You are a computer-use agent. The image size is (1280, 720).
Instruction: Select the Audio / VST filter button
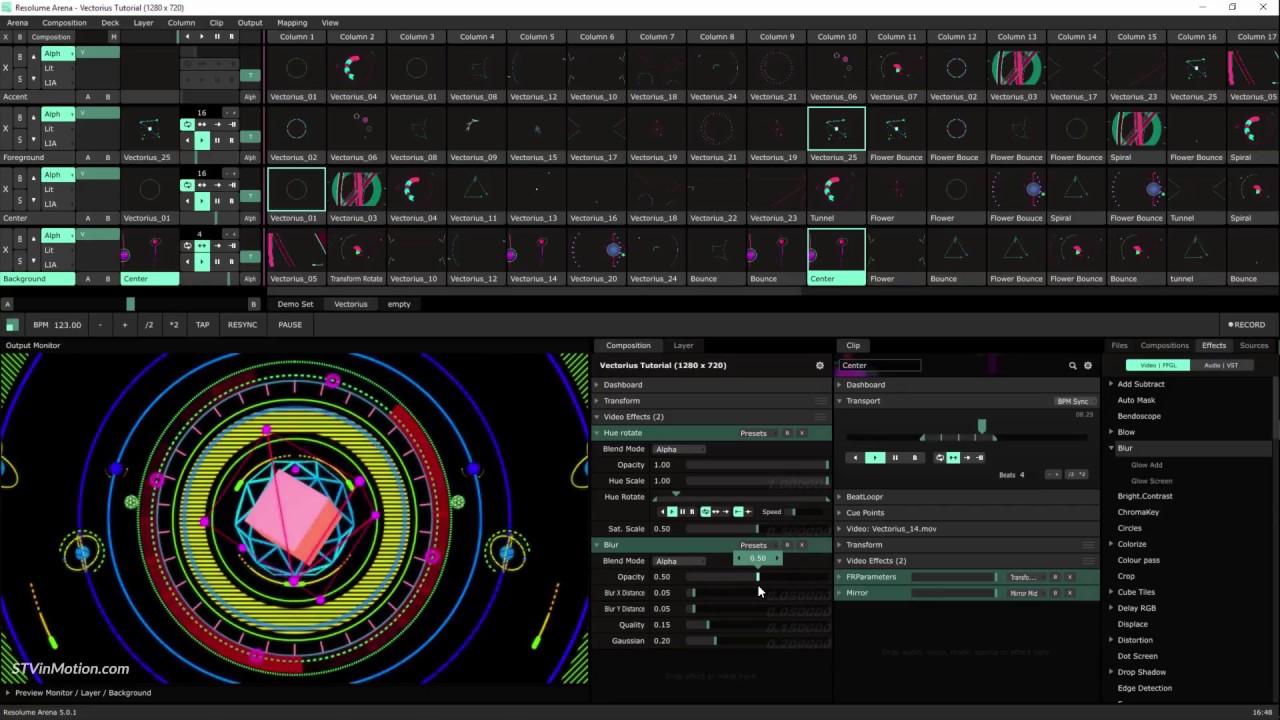pyautogui.click(x=1221, y=365)
